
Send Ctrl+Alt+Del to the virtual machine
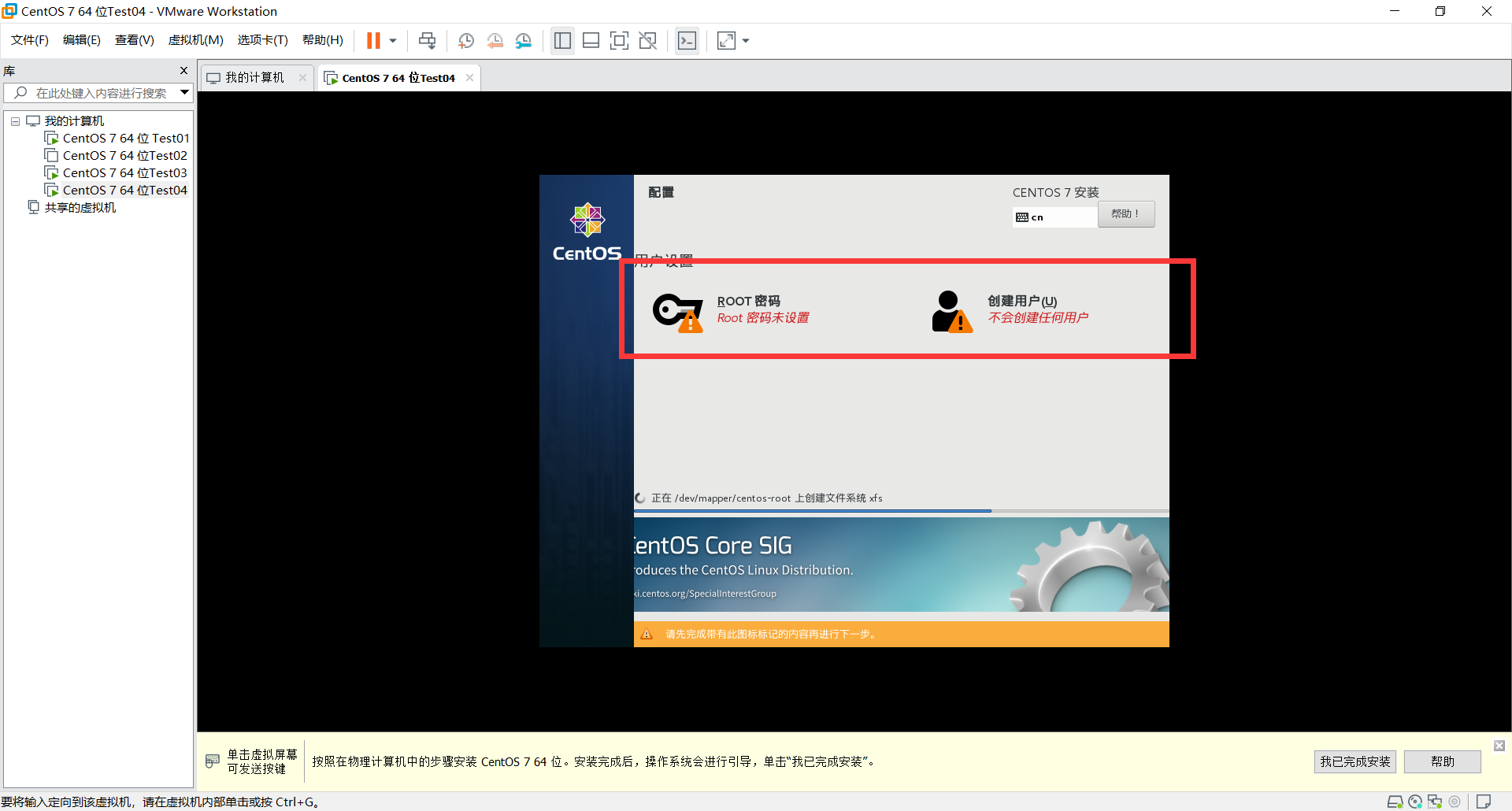(x=427, y=40)
